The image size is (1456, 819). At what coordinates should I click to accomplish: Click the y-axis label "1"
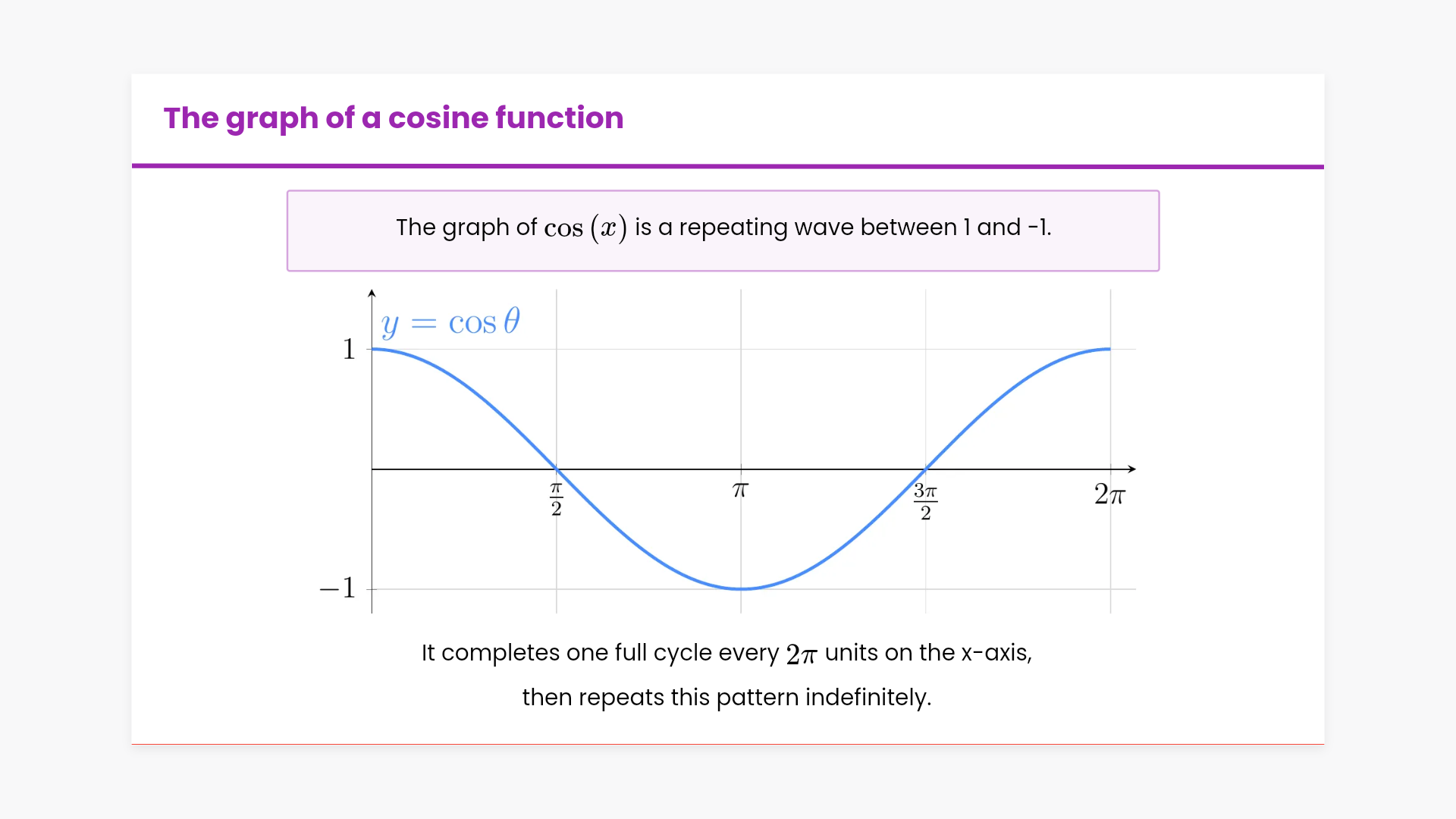[349, 349]
